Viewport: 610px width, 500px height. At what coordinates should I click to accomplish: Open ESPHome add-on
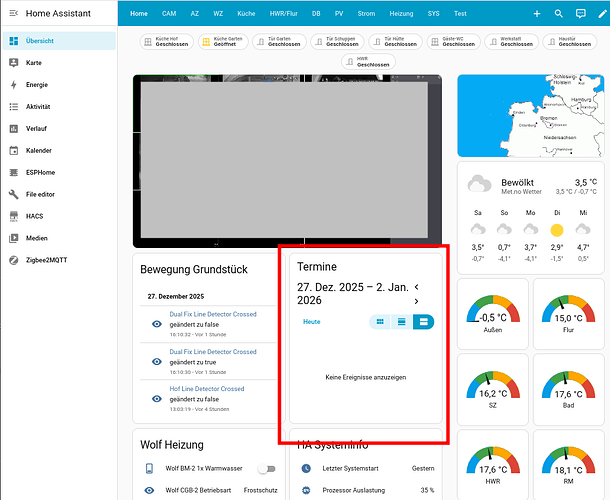(59, 172)
